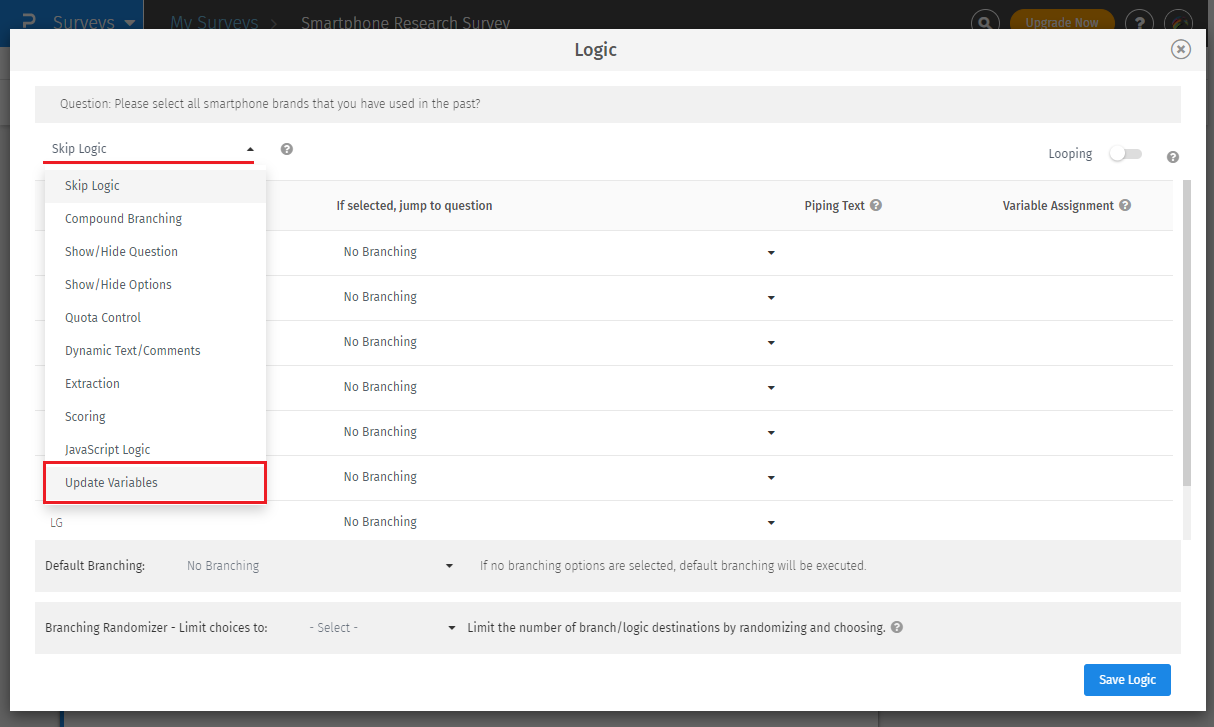Click the Upgrade Now button

click(x=1061, y=22)
